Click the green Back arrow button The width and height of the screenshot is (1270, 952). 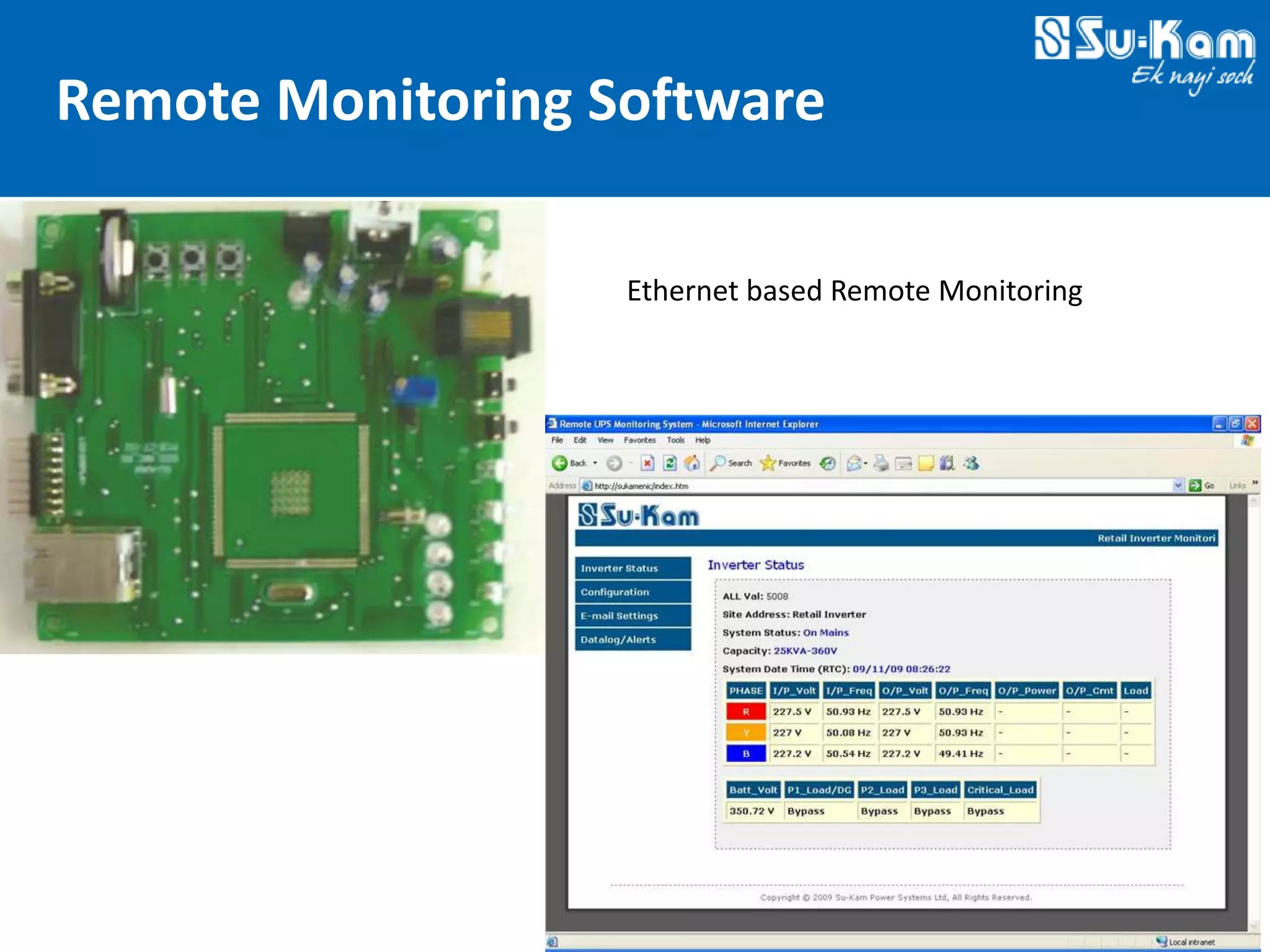559,463
